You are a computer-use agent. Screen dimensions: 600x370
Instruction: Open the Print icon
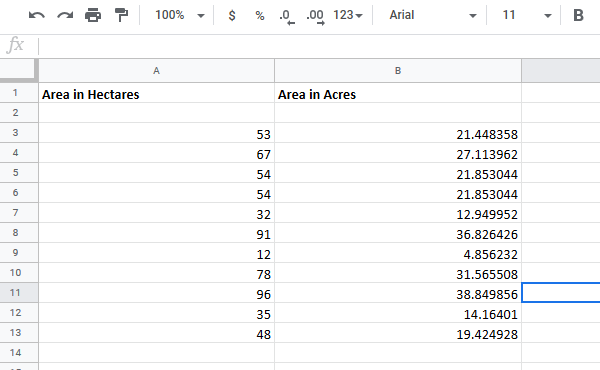point(93,15)
